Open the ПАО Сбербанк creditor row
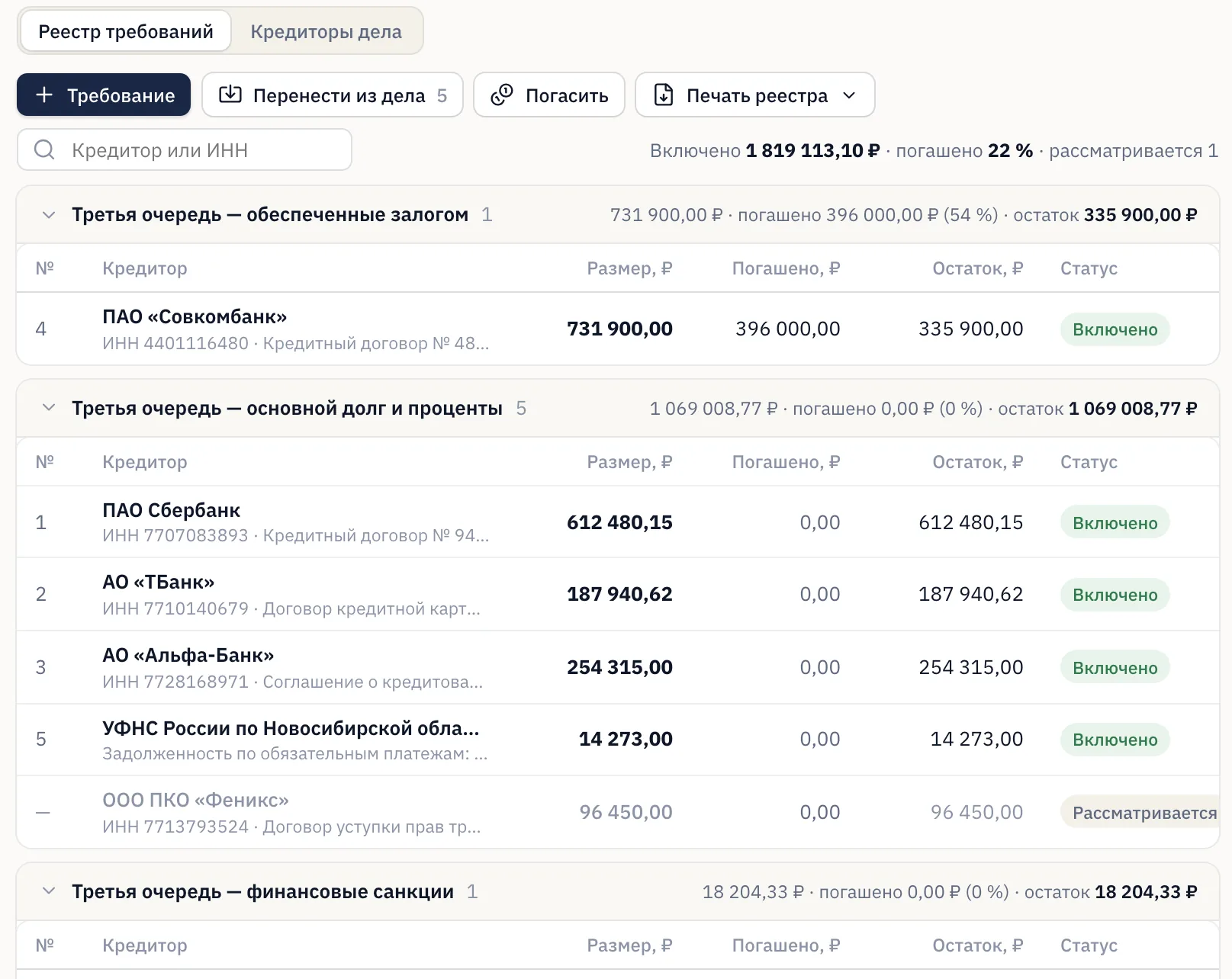 click(x=618, y=522)
